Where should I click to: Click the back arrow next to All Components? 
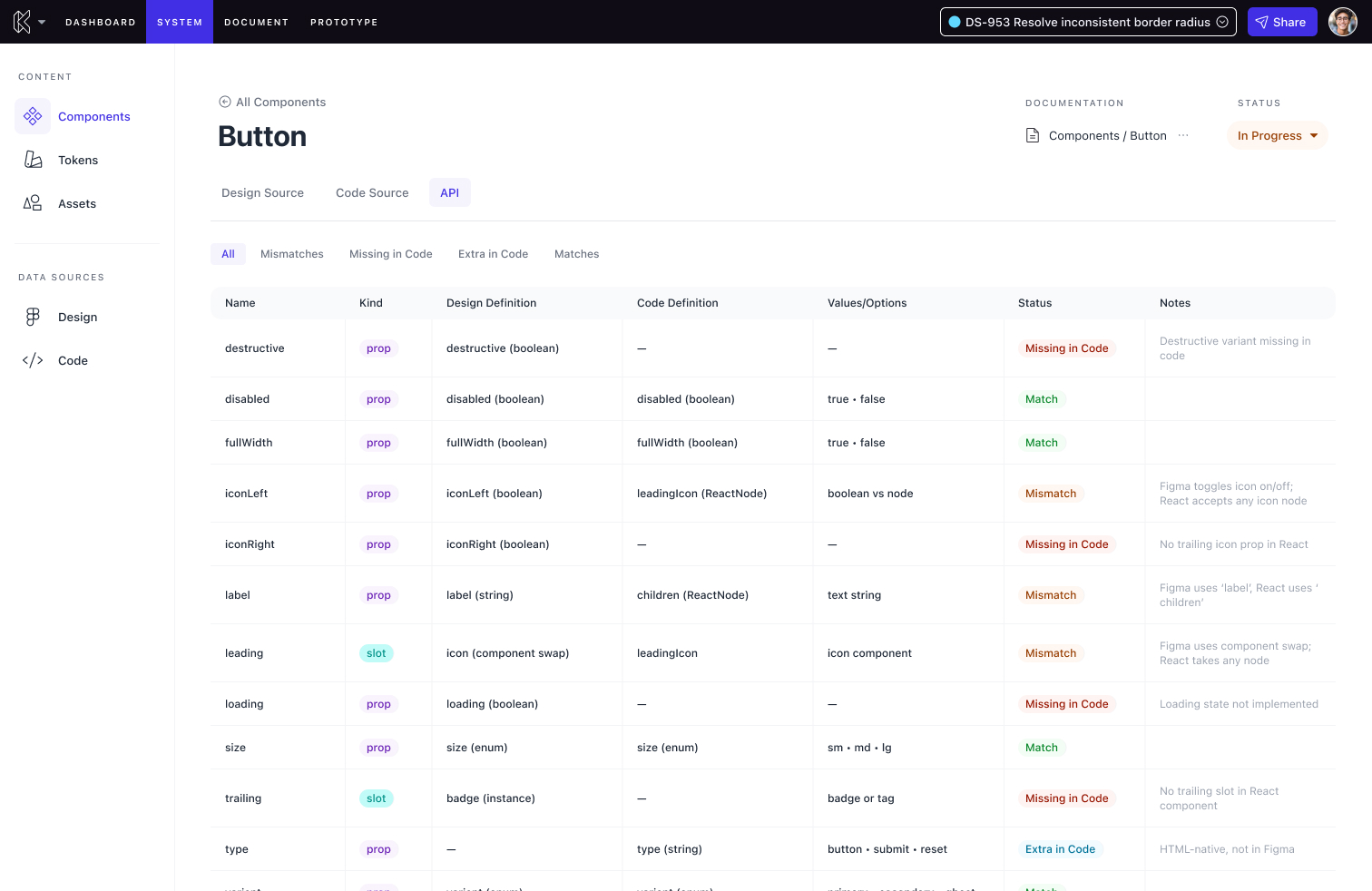pyautogui.click(x=224, y=102)
